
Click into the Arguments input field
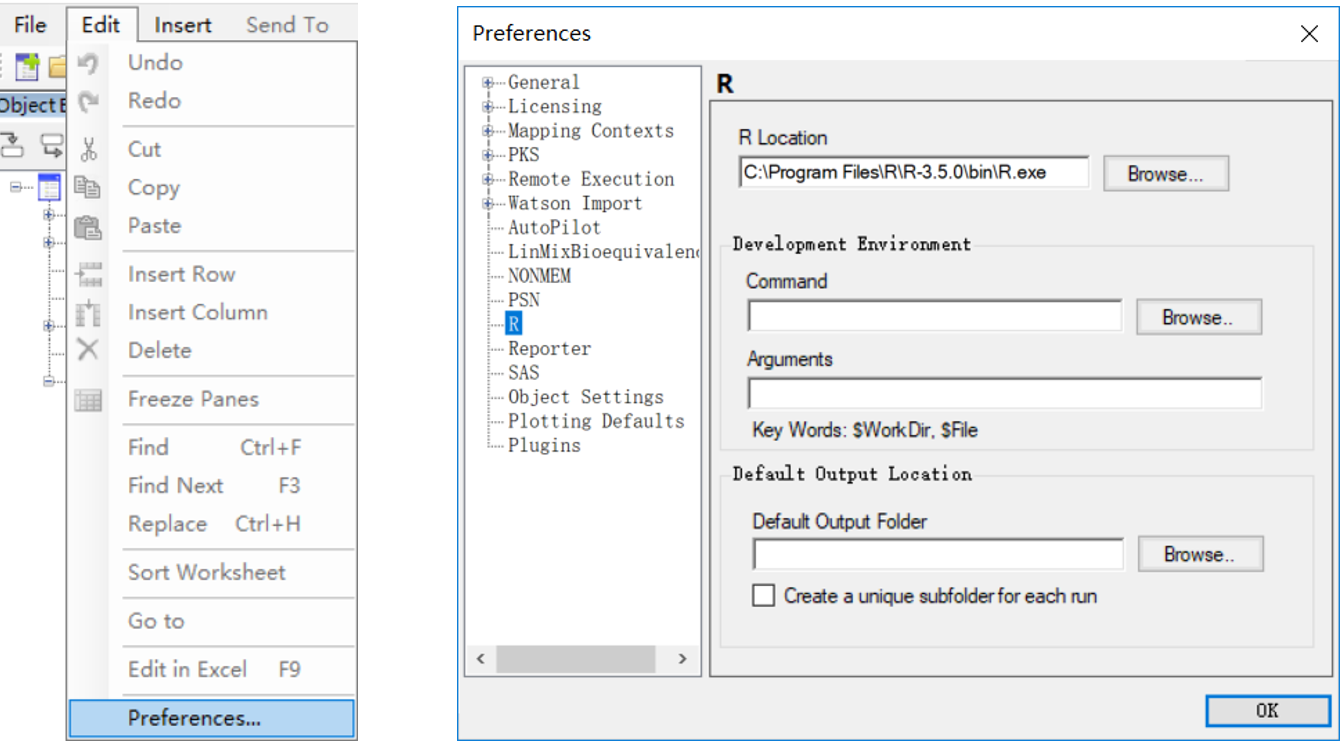point(1004,392)
